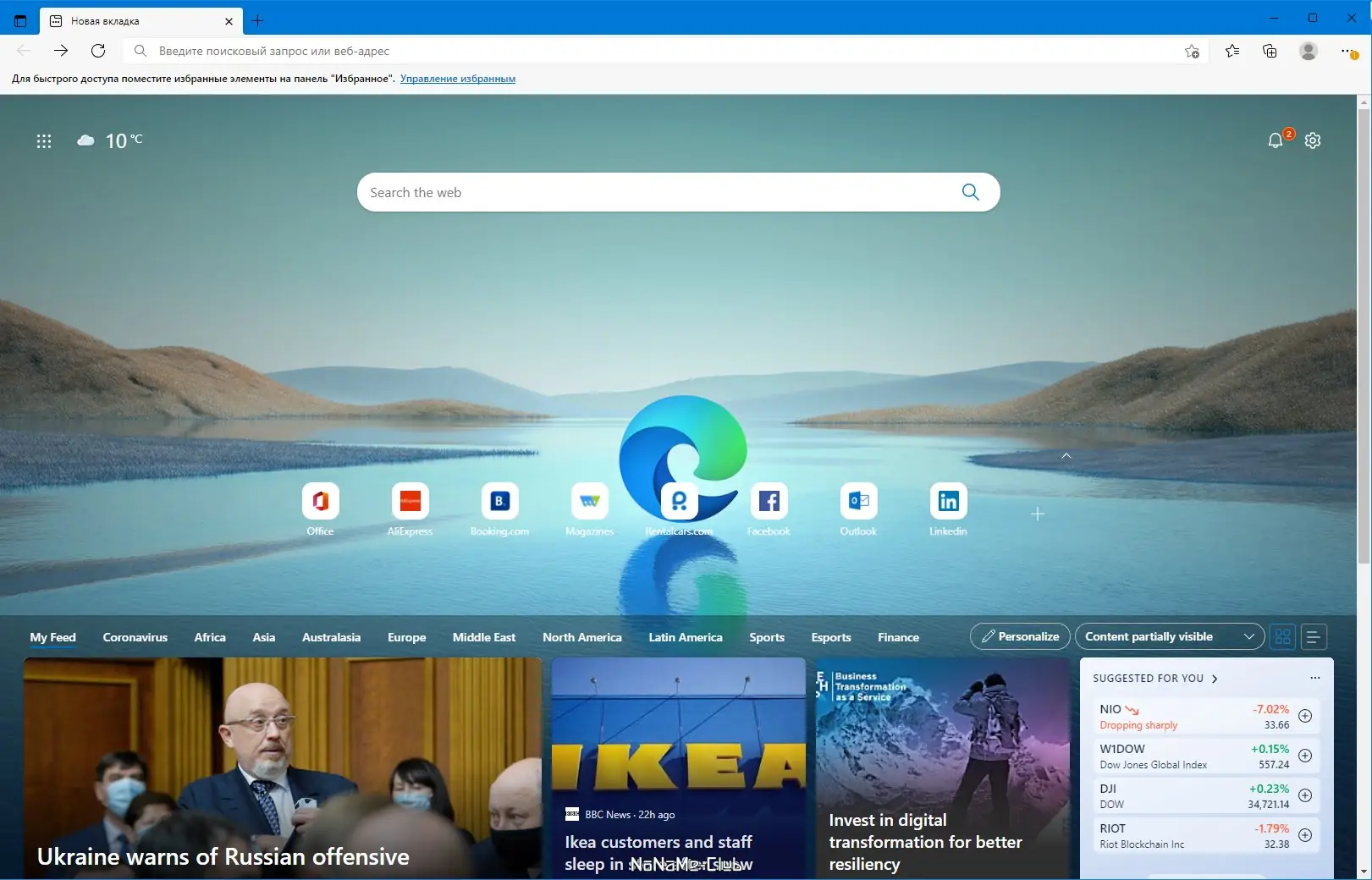Open the weather widget showing 10 °C
The height and width of the screenshot is (880, 1372).
(109, 140)
